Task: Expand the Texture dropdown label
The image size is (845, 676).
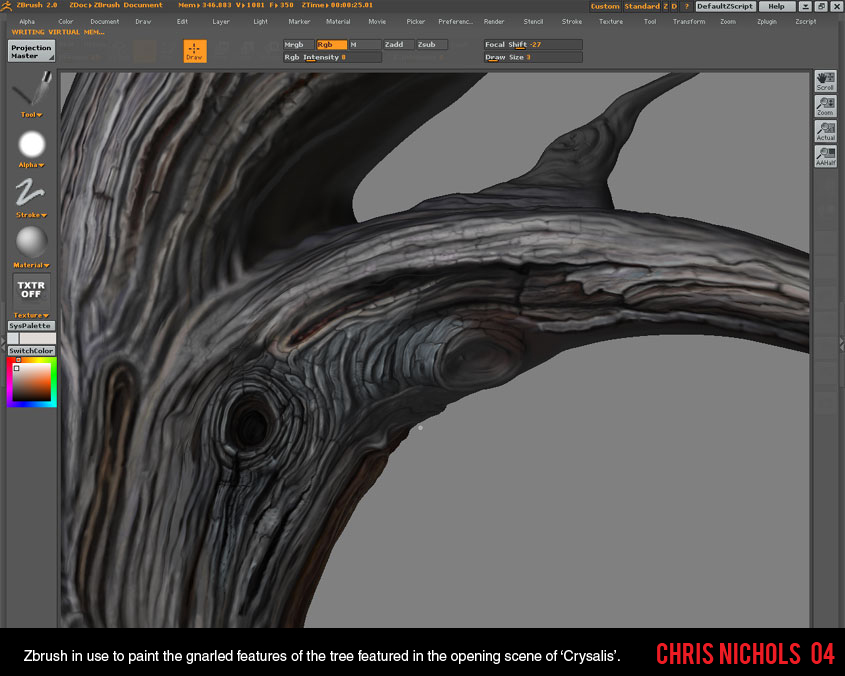Action: pyautogui.click(x=31, y=315)
